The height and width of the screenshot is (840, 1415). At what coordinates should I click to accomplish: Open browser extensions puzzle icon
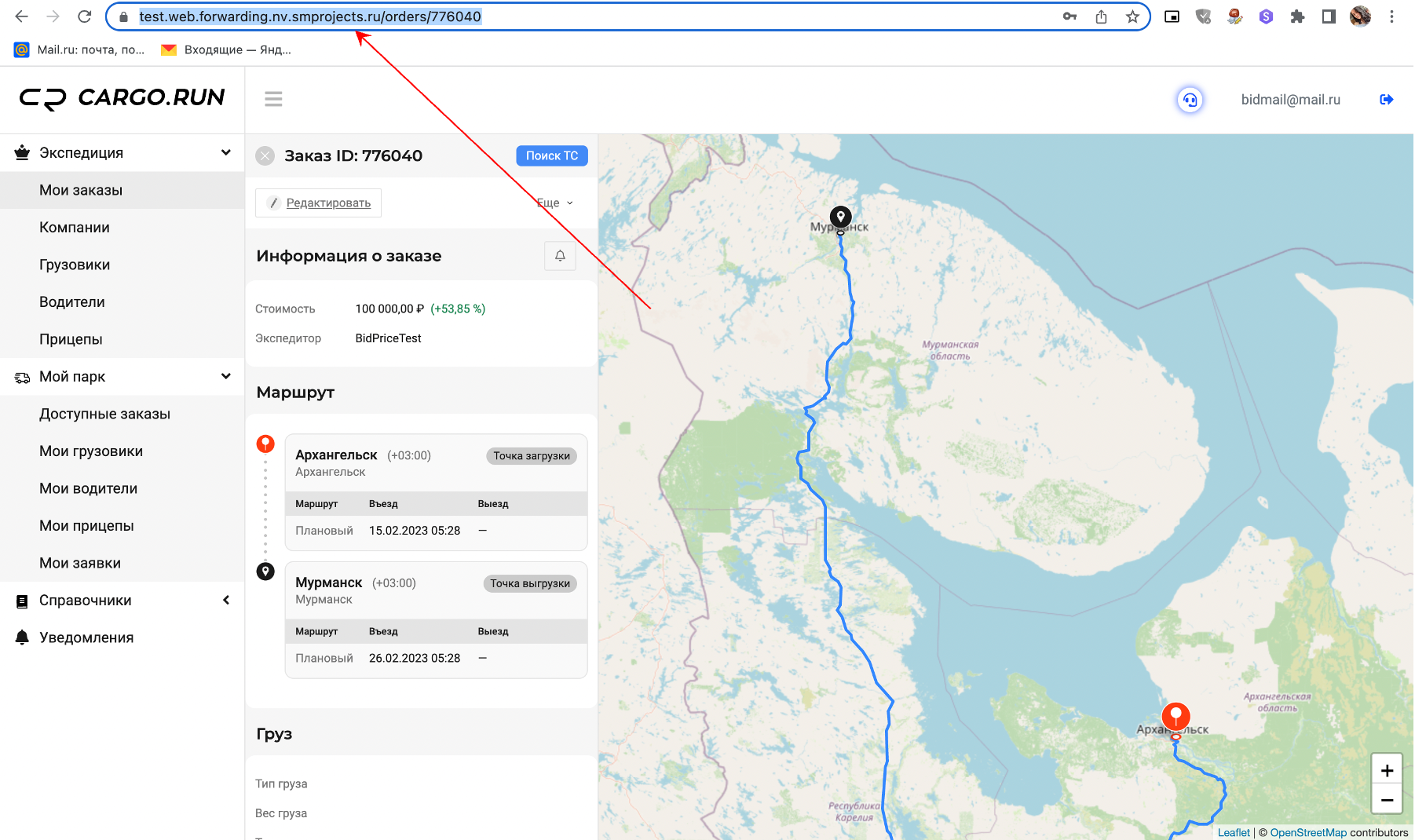(x=1297, y=16)
